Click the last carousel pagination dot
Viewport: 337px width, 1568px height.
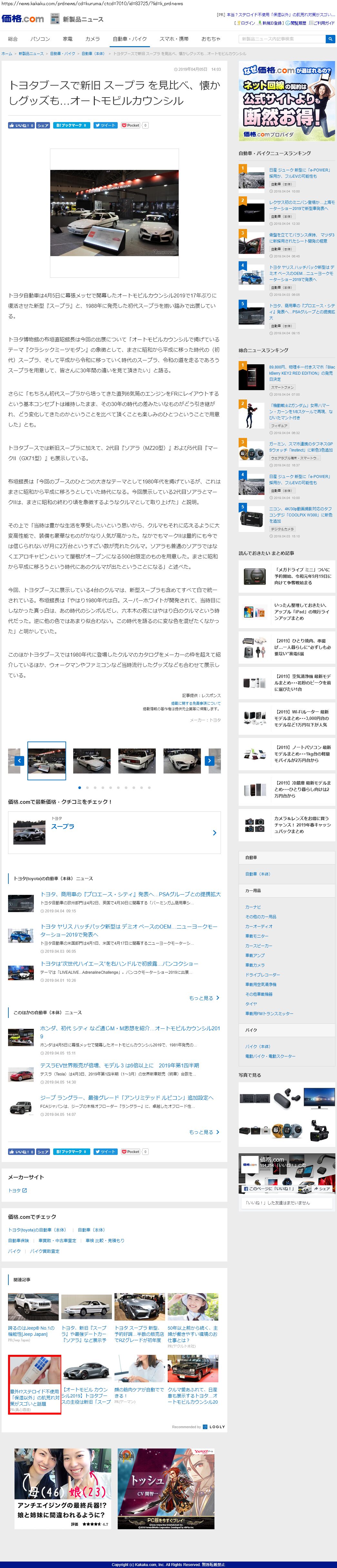pyautogui.click(x=149, y=788)
